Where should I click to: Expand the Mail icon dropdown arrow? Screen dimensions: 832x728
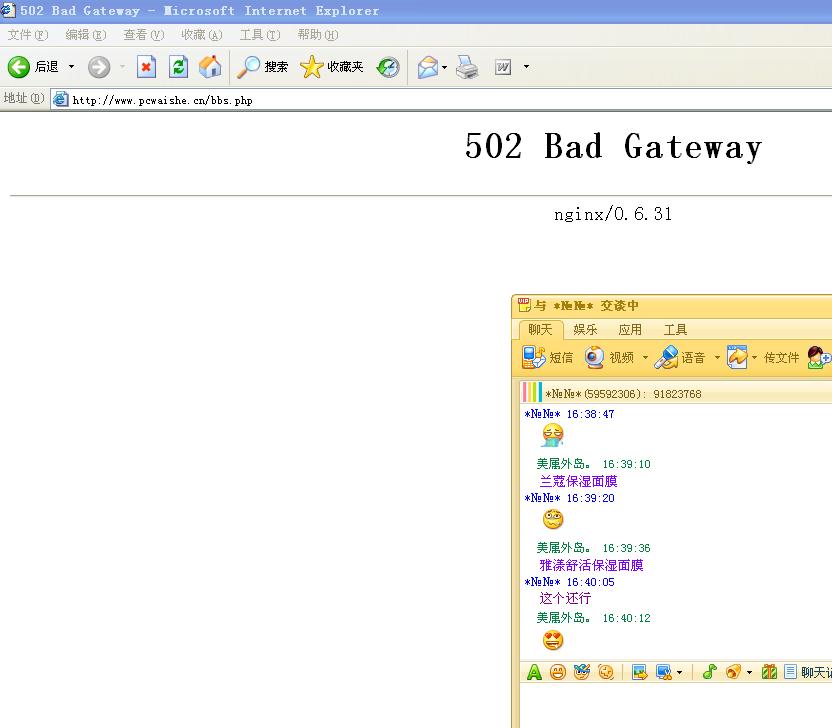point(444,67)
